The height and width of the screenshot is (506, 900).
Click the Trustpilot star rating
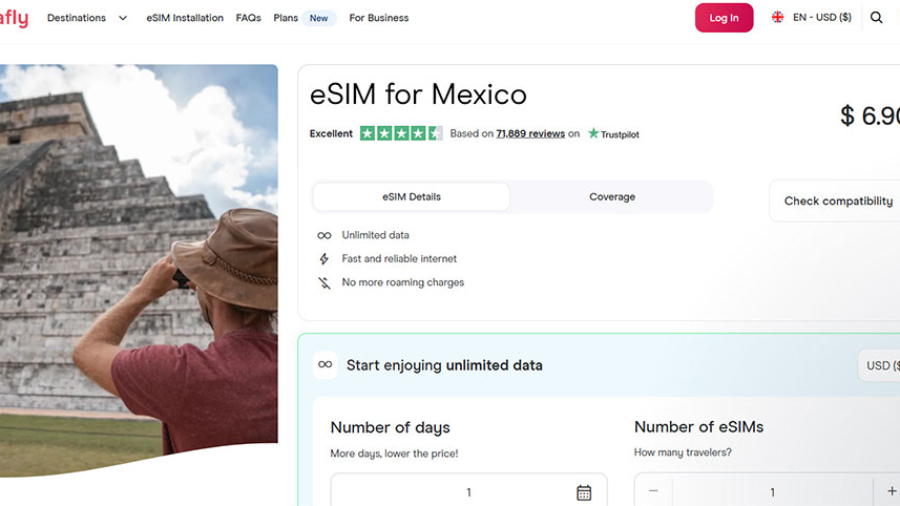[x=401, y=134]
